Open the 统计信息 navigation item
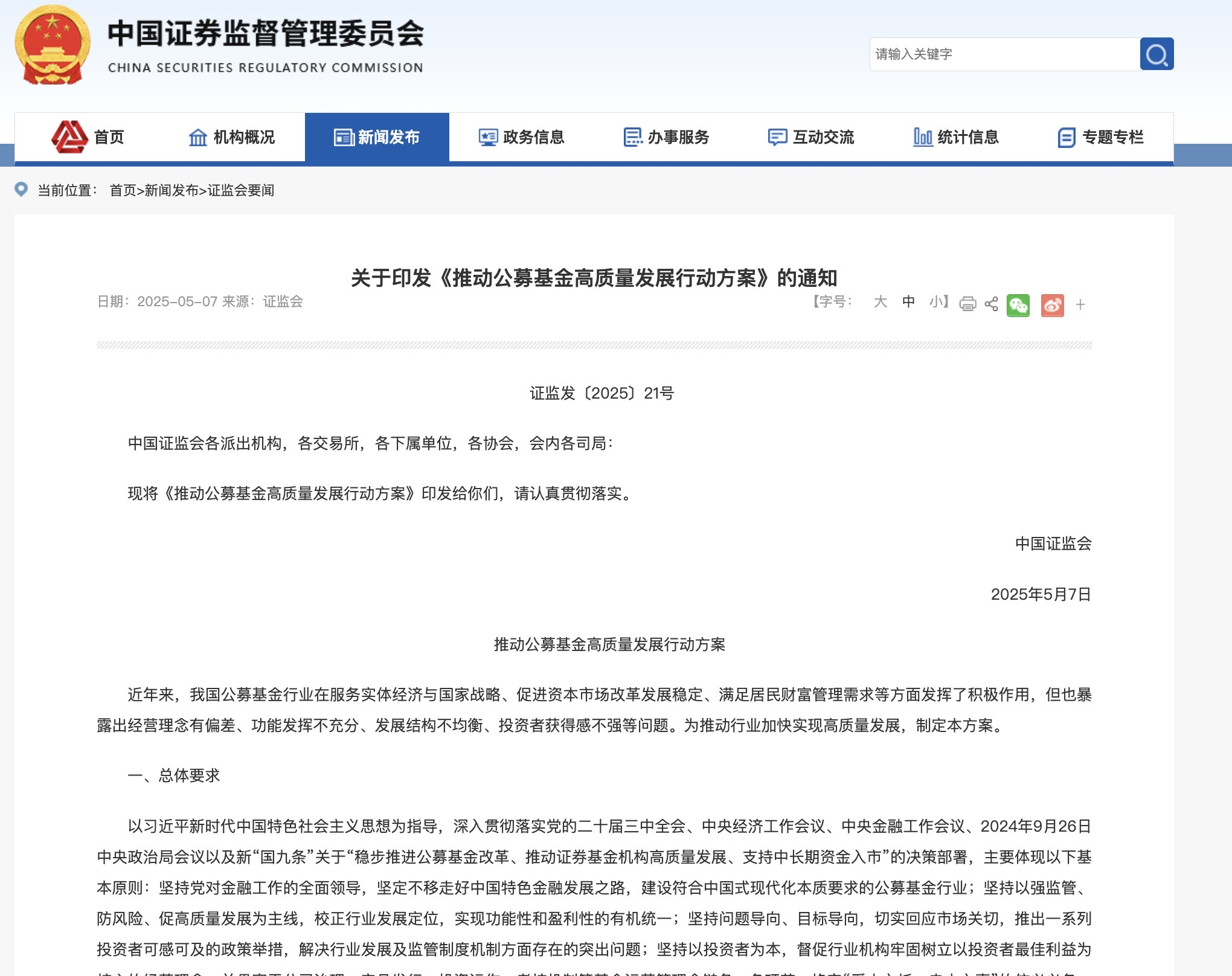1232x976 pixels. pos(957,137)
